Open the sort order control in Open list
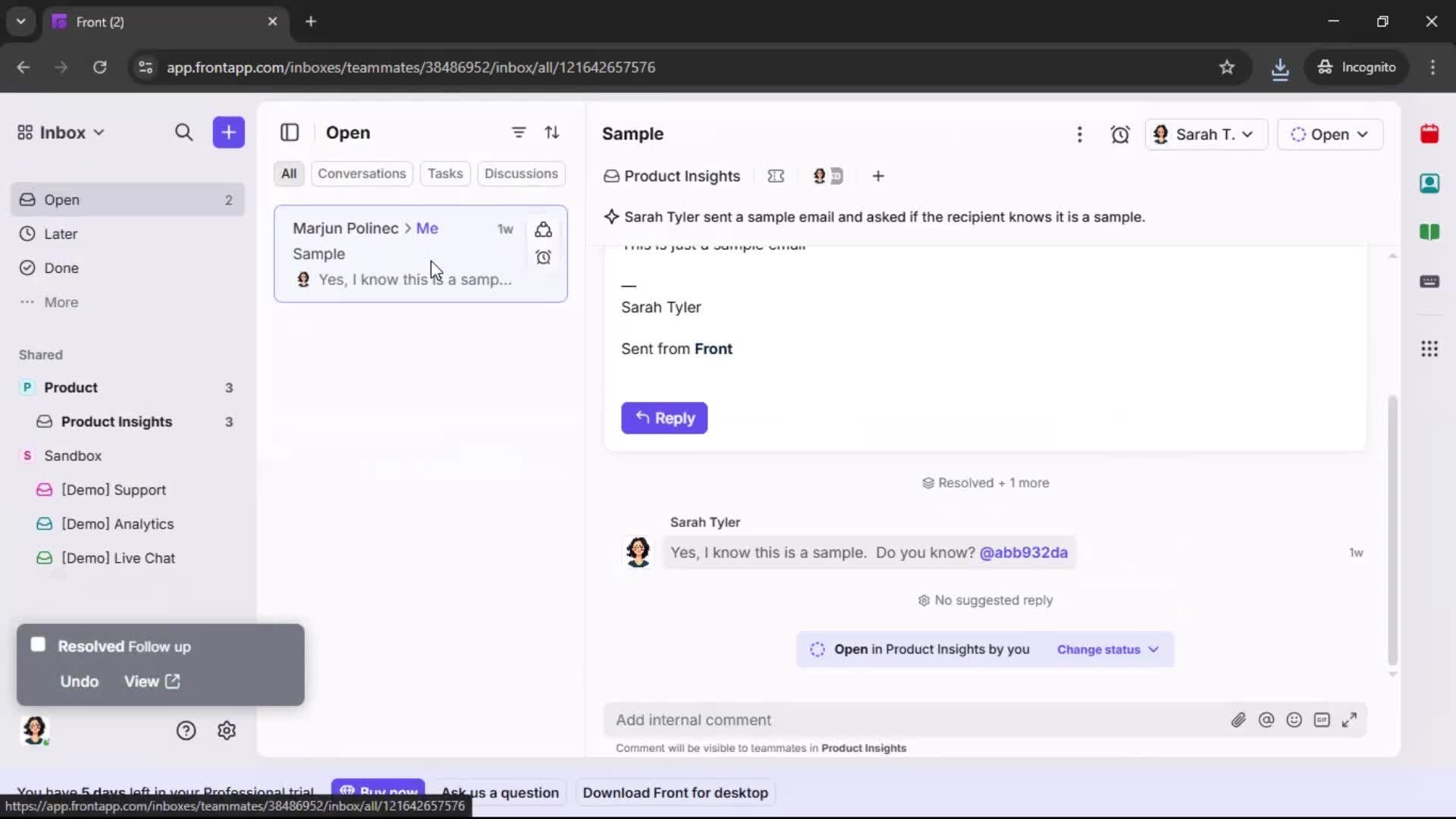Viewport: 1456px width, 819px height. [x=553, y=132]
